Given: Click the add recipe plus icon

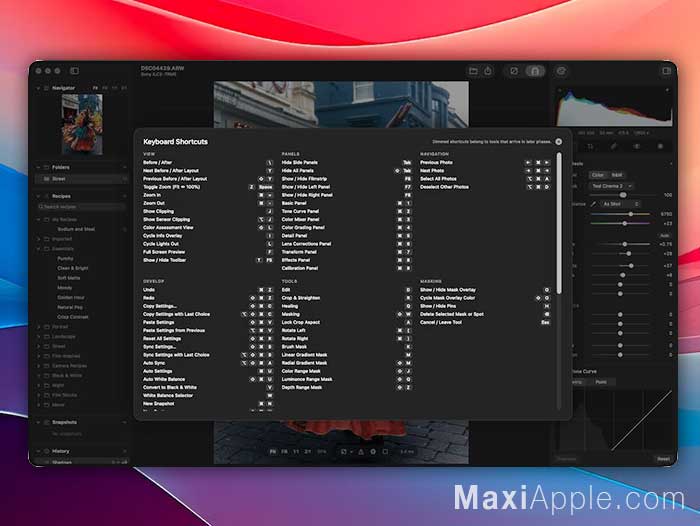Looking at the screenshot, I should (x=125, y=196).
